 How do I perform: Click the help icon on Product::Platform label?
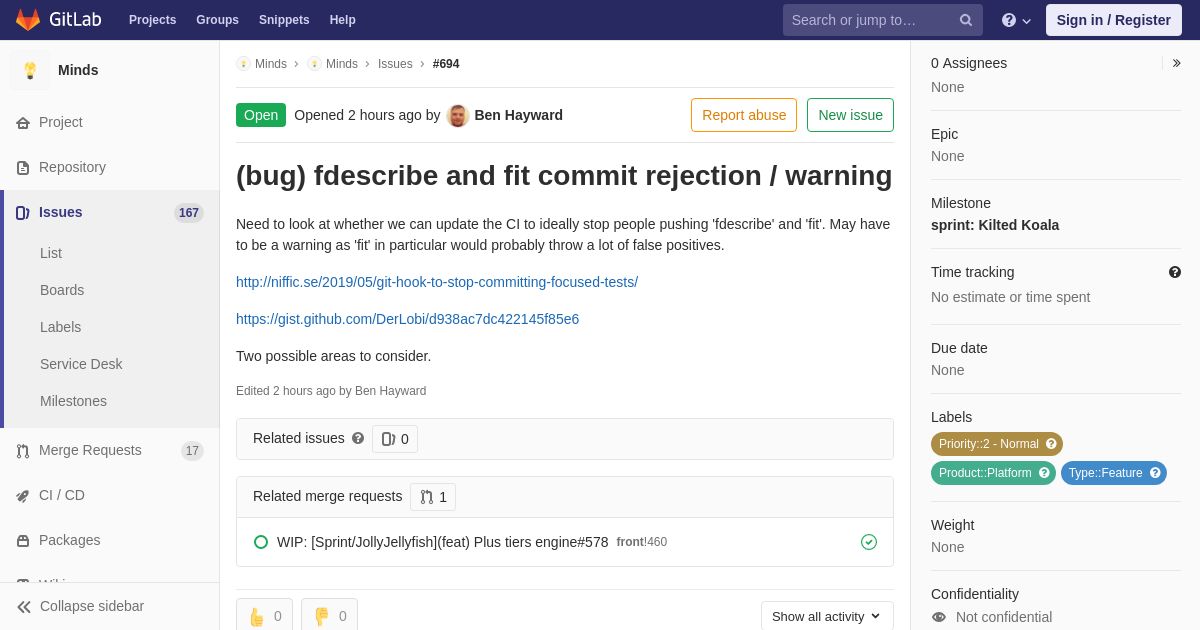1044,473
